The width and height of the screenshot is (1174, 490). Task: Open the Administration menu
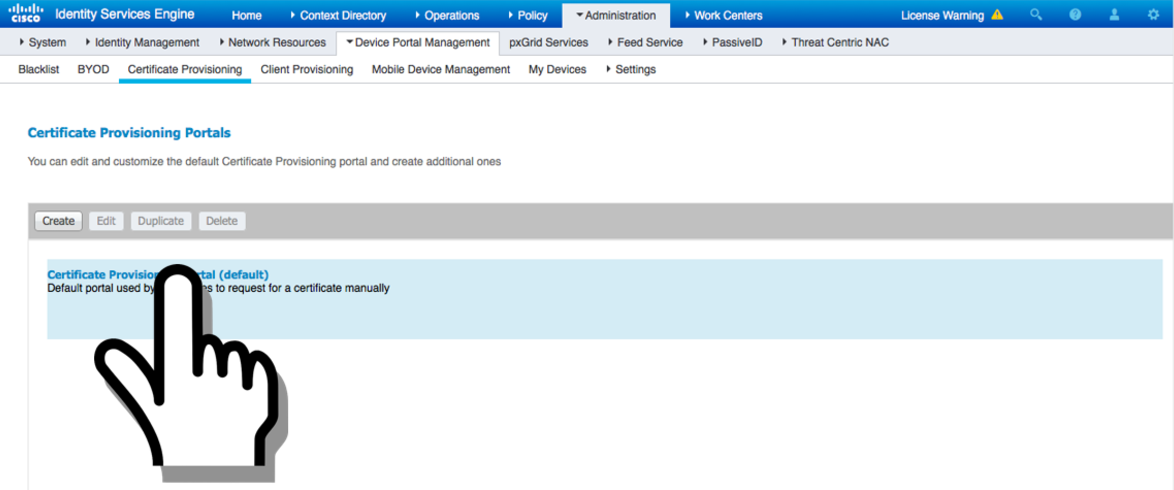click(615, 15)
